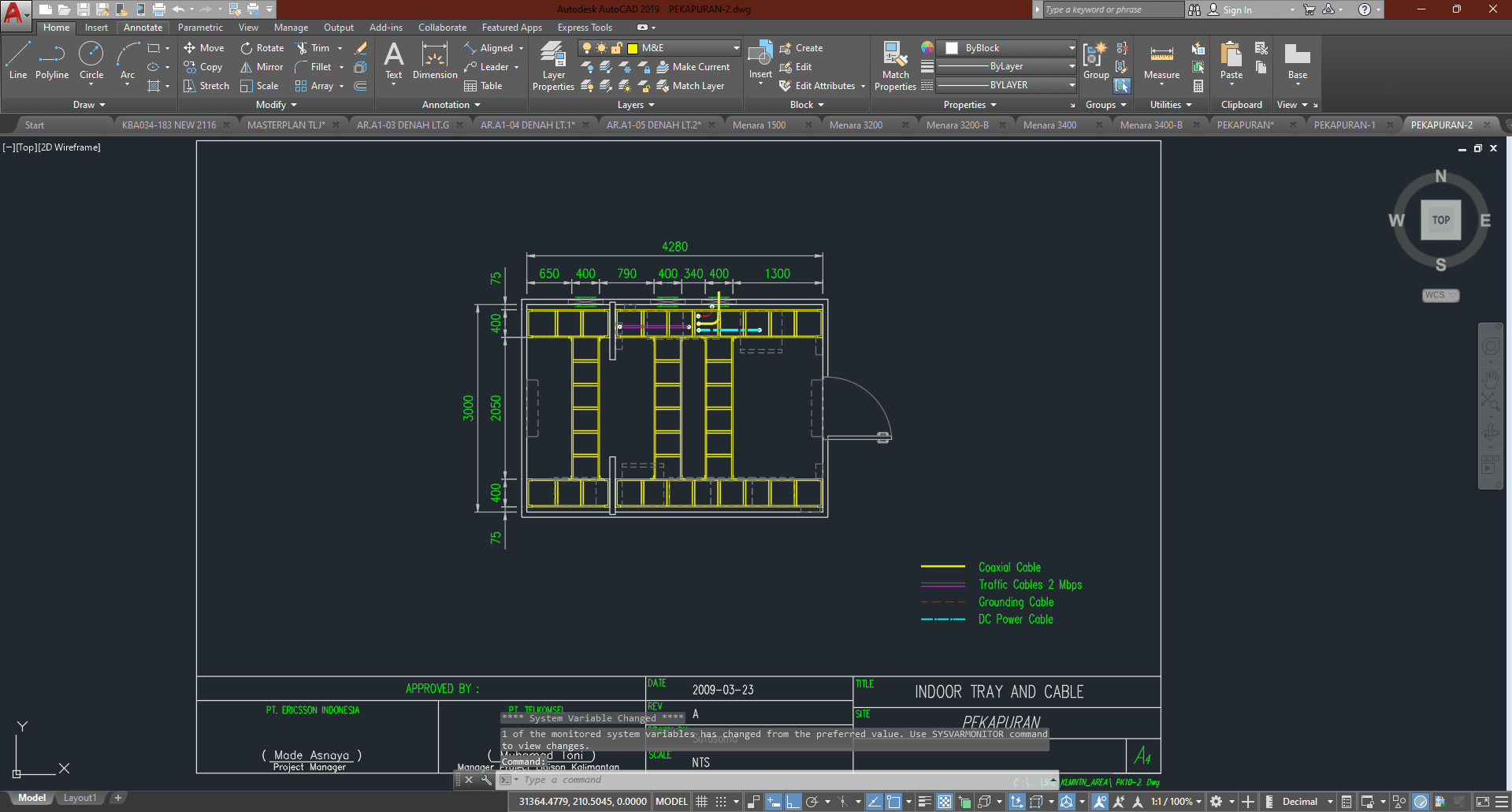Switch to the PEKAPURAN-1 drawing tab
1512x812 pixels.
(x=1344, y=125)
